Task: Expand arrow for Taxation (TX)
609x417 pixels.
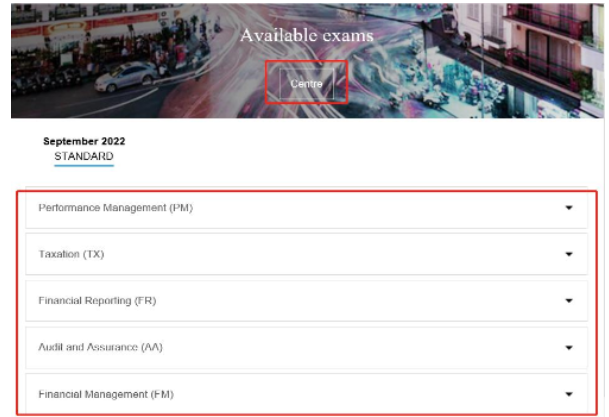Action: point(569,254)
